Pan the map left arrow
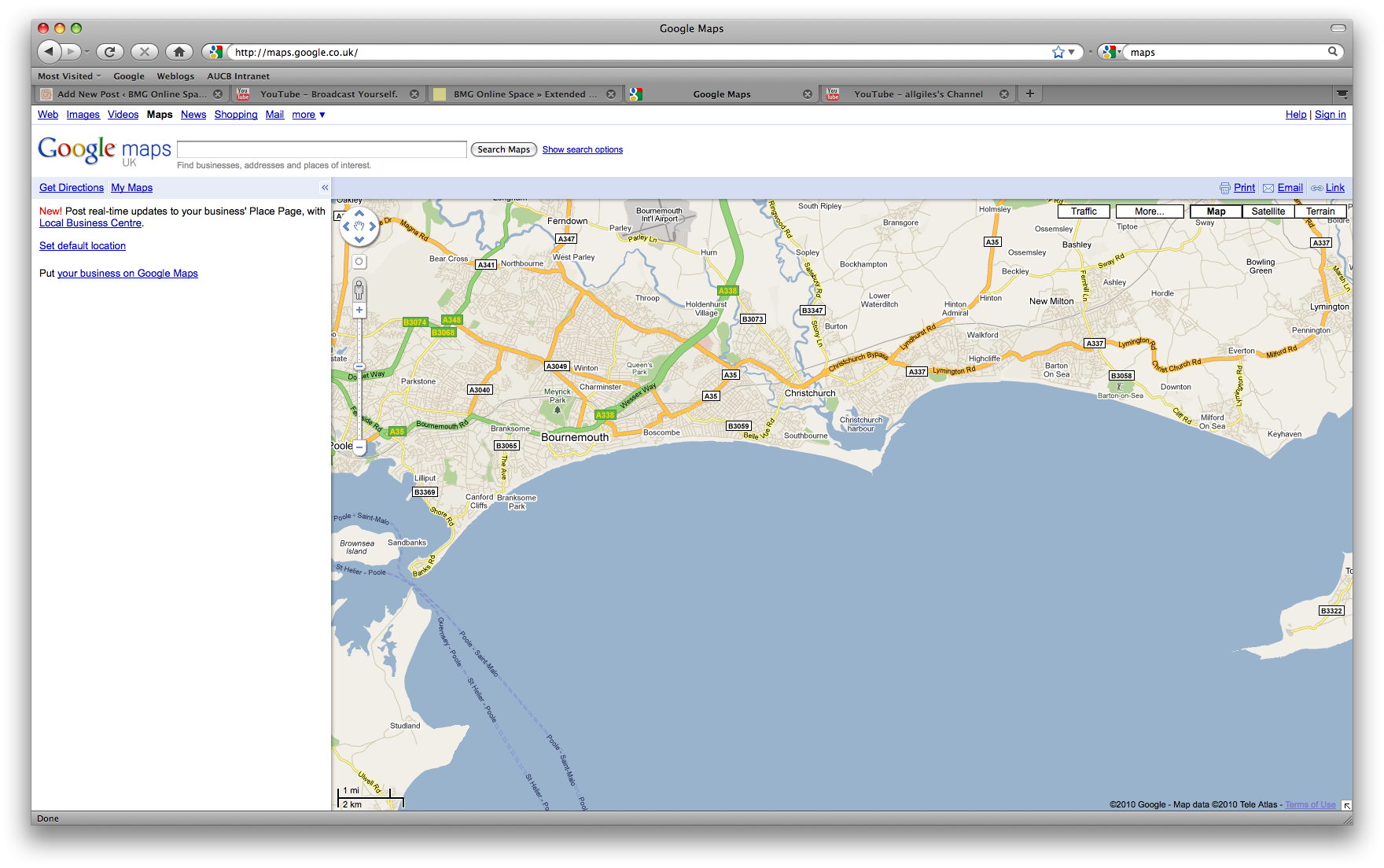 tap(347, 226)
